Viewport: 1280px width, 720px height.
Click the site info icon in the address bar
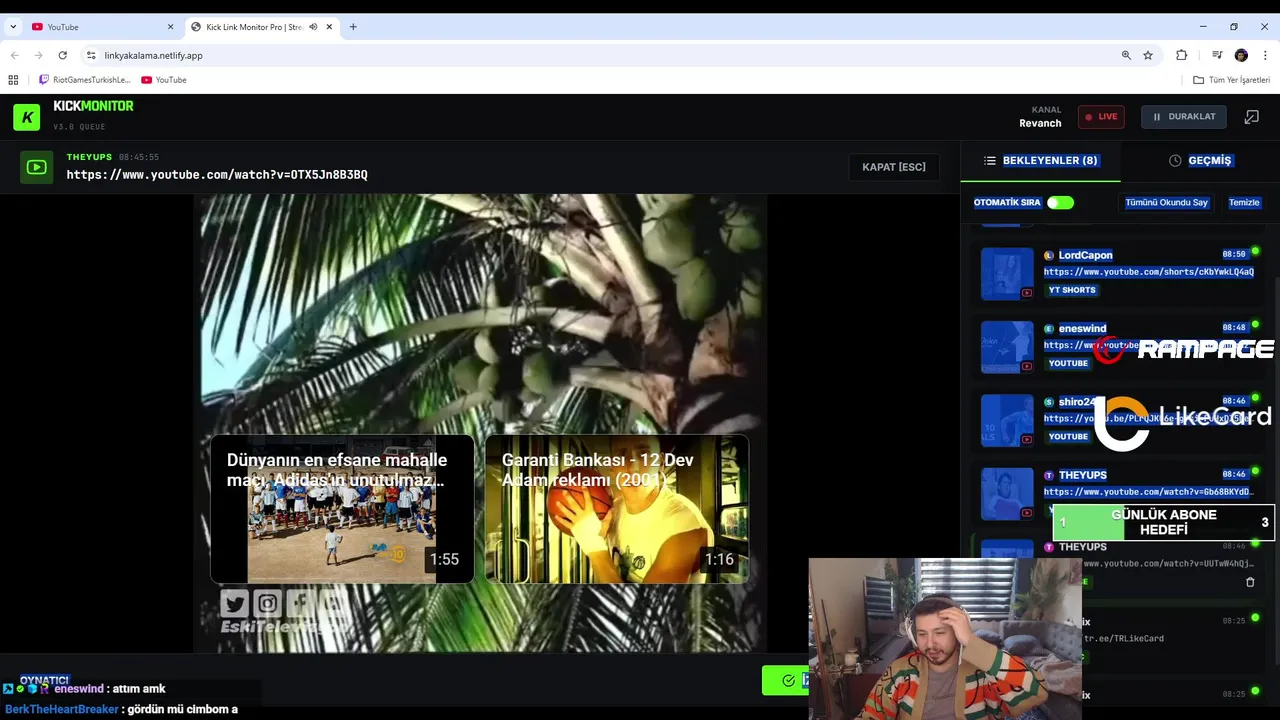click(x=91, y=55)
